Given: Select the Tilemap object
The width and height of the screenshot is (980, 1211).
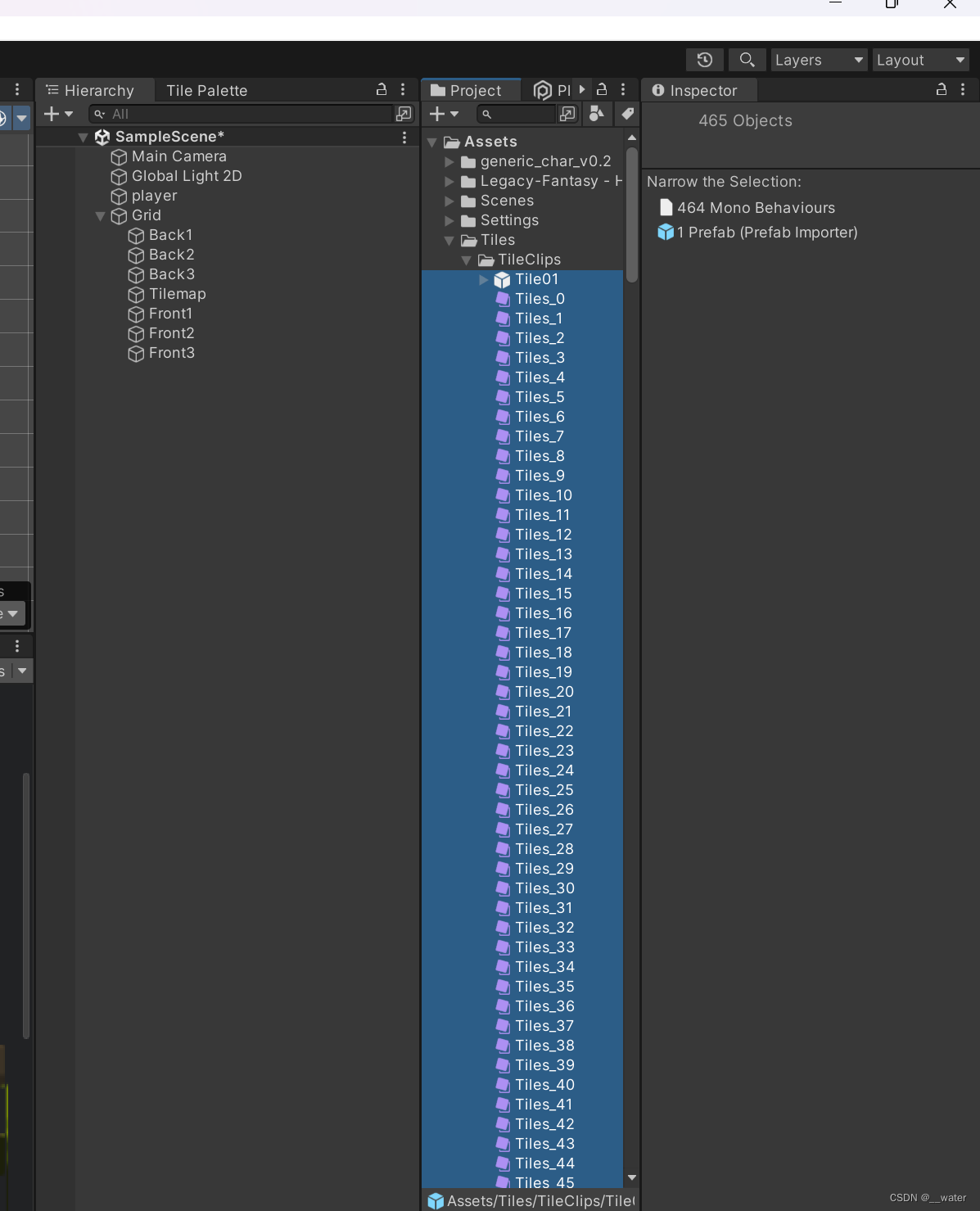Looking at the screenshot, I should click(177, 294).
